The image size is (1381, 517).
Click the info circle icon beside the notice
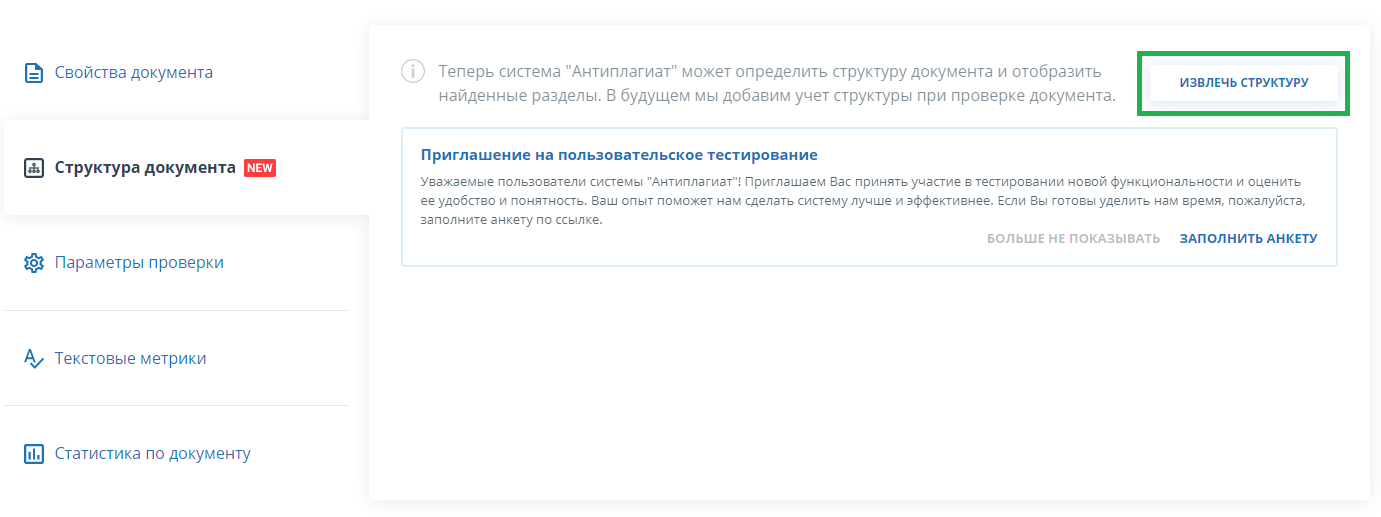tap(412, 72)
